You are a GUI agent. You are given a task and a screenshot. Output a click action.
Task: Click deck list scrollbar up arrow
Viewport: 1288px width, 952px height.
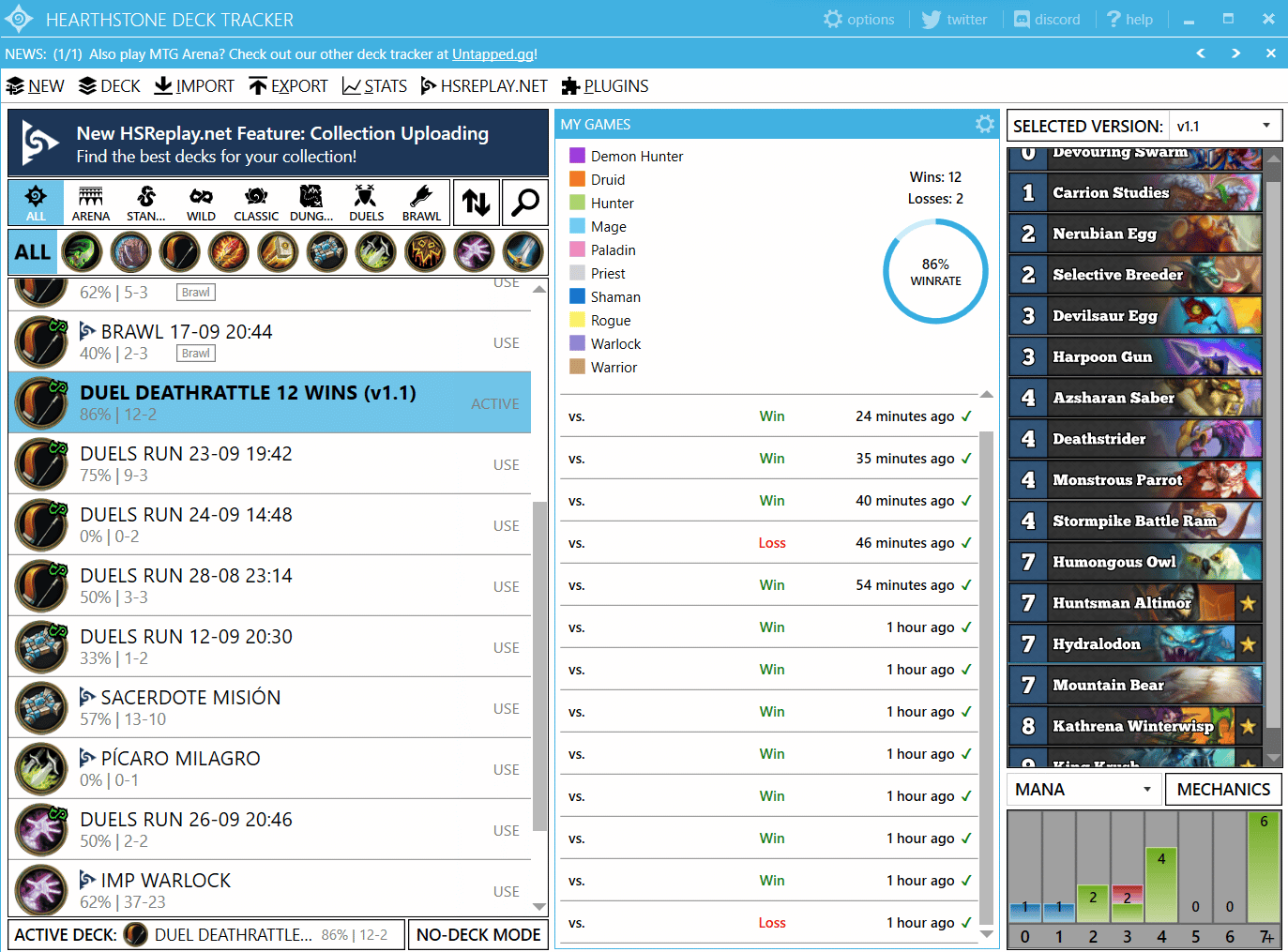539,289
